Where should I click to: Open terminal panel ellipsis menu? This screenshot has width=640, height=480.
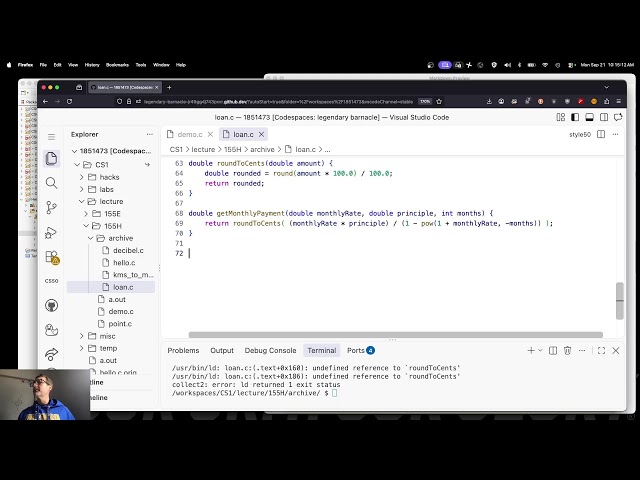[582, 351]
